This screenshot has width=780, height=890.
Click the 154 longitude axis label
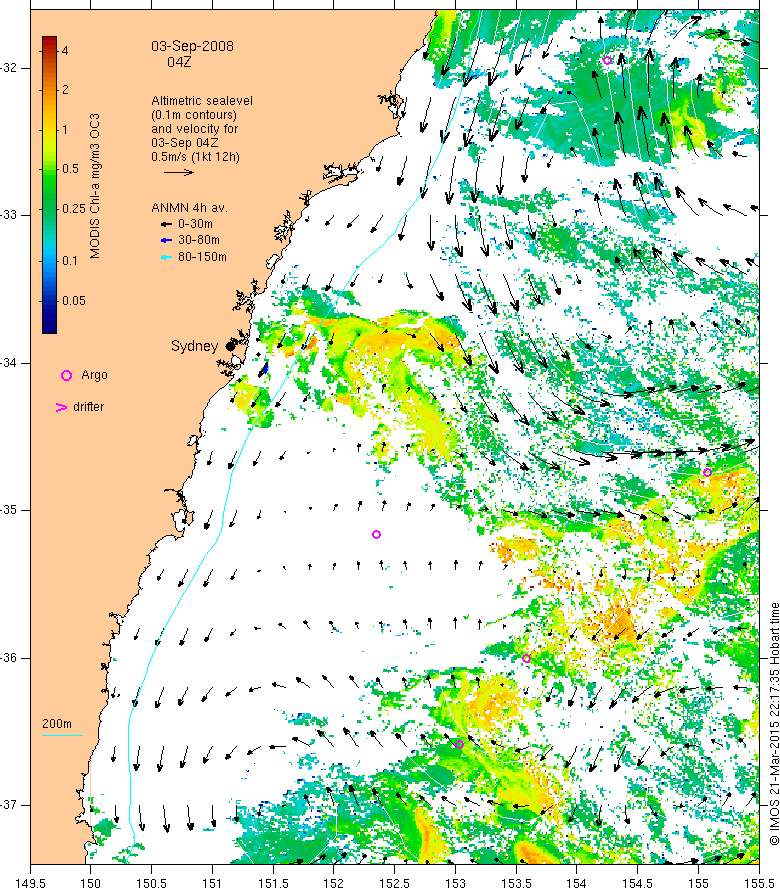[576, 884]
